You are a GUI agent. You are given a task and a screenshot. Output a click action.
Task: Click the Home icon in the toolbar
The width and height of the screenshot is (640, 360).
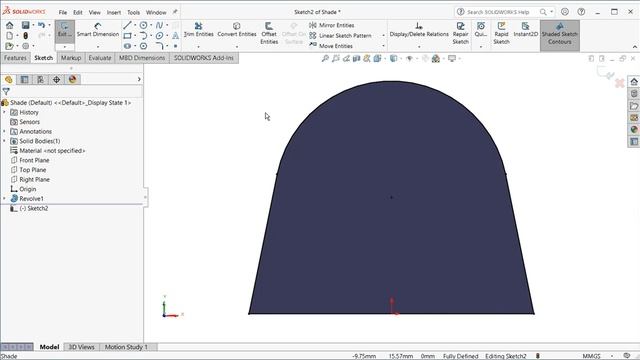9,25
